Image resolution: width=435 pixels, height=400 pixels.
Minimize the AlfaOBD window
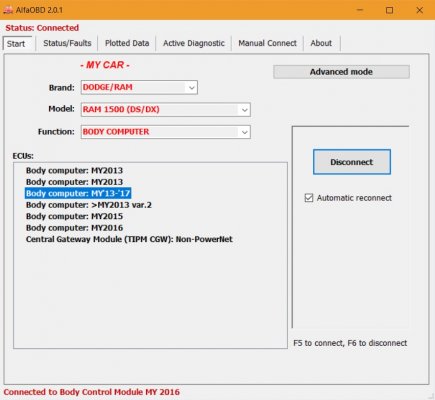point(360,10)
